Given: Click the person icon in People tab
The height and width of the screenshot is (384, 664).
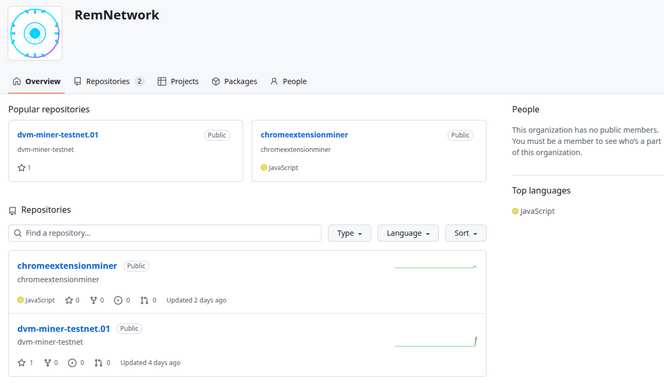Looking at the screenshot, I should point(274,81).
